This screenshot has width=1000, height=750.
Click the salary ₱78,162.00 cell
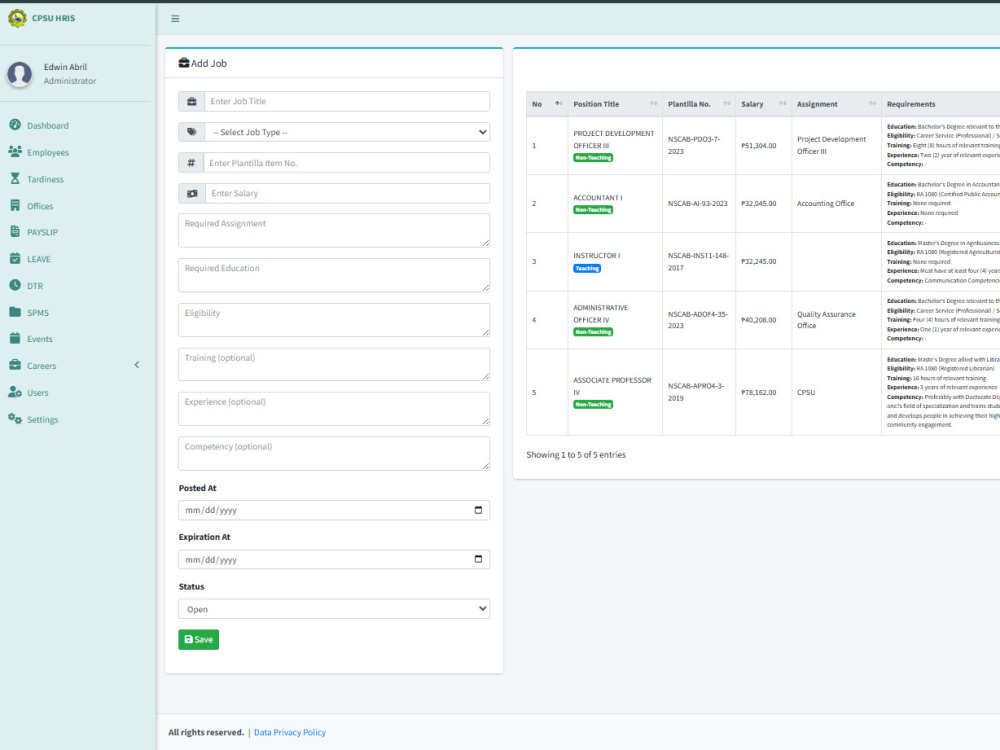pos(763,392)
